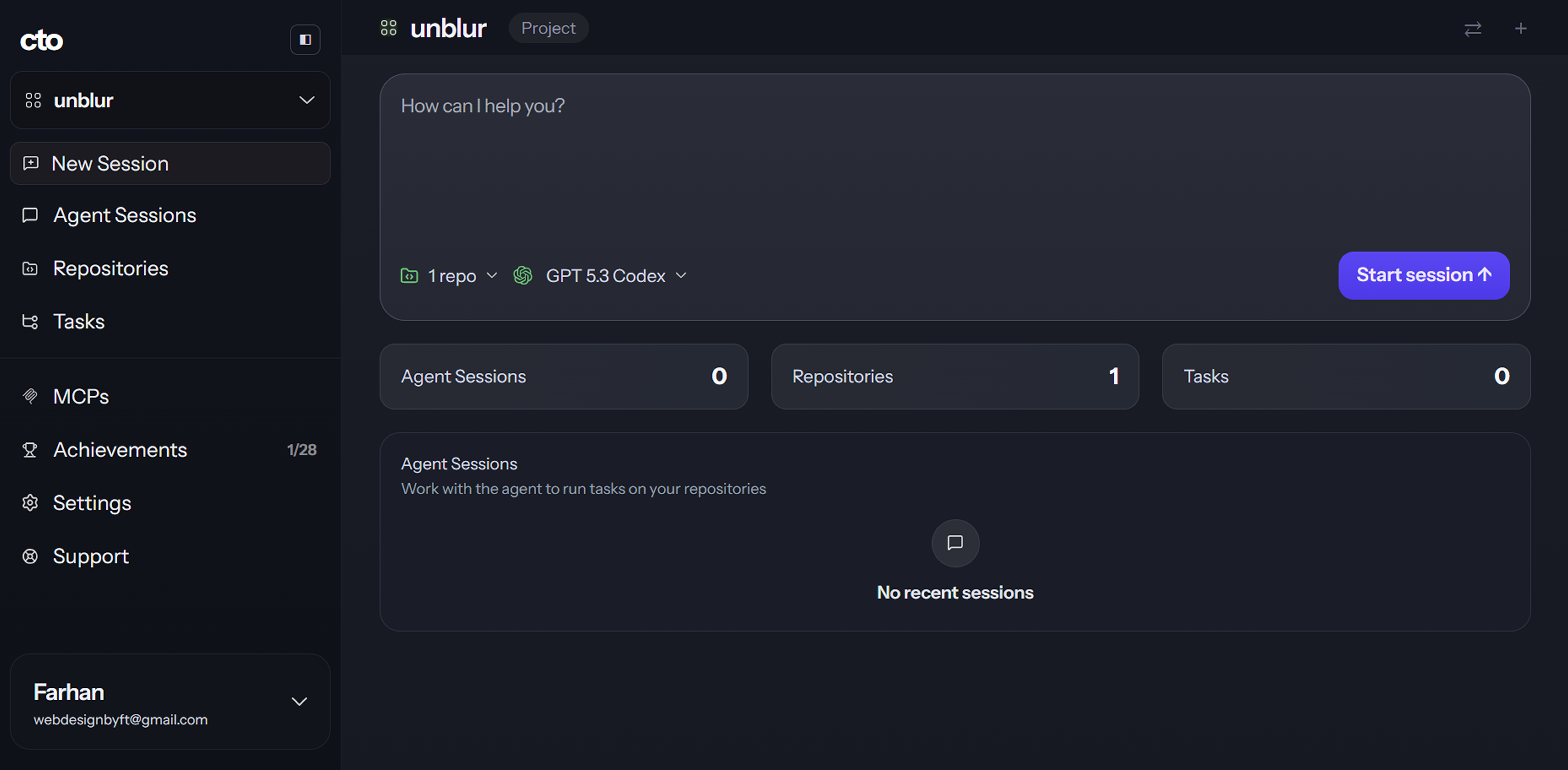Click the Repositories folder icon in sidebar
Viewport: 1568px width, 770px height.
coord(30,268)
